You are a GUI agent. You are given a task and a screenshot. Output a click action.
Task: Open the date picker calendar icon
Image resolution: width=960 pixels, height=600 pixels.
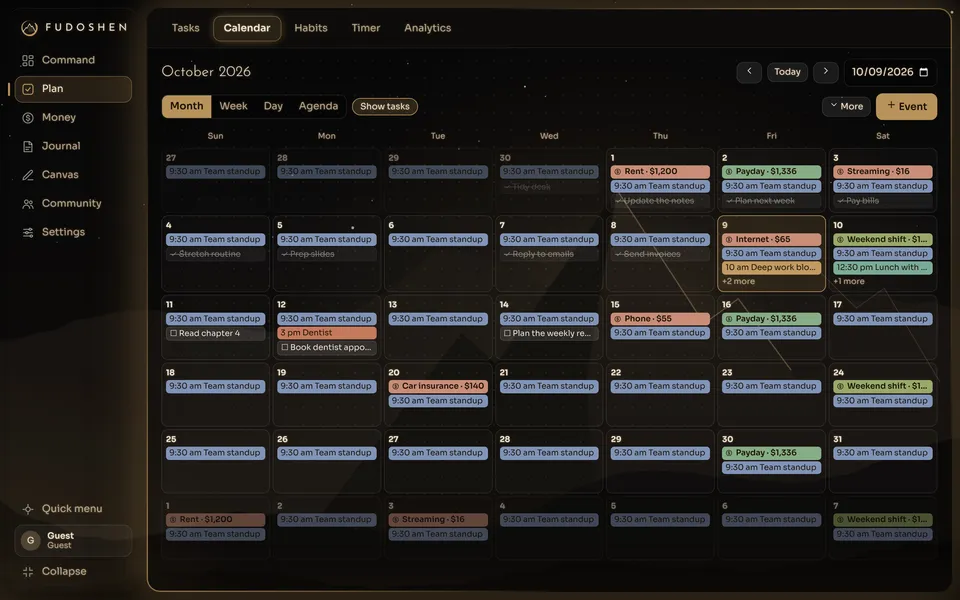(924, 72)
